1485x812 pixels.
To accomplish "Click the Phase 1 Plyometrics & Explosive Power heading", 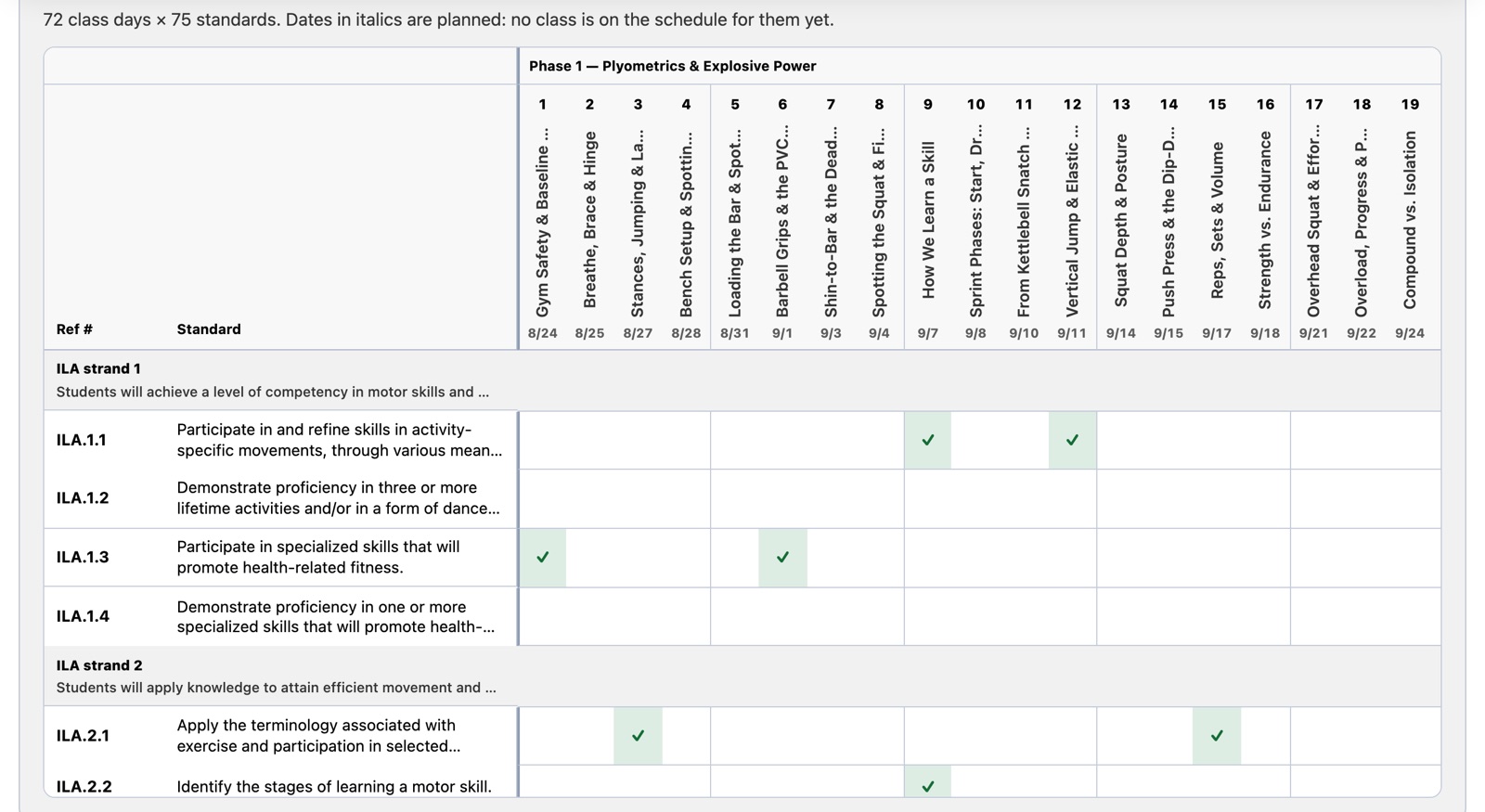I will (673, 66).
